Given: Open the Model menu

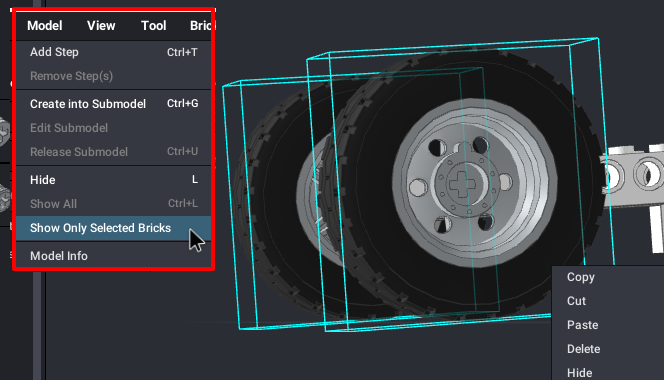Looking at the screenshot, I should 44,25.
